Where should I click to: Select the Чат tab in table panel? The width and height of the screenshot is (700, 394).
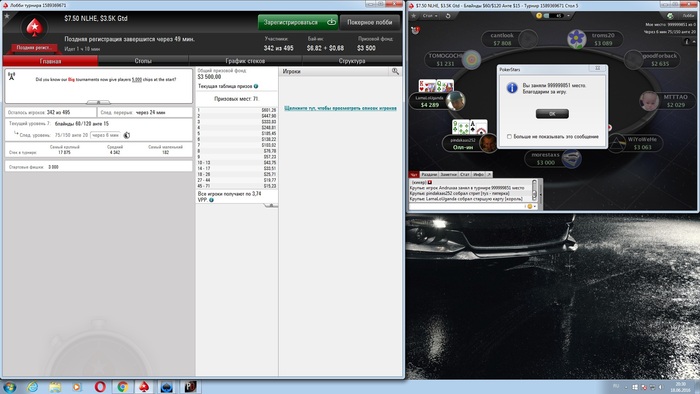tap(414, 174)
